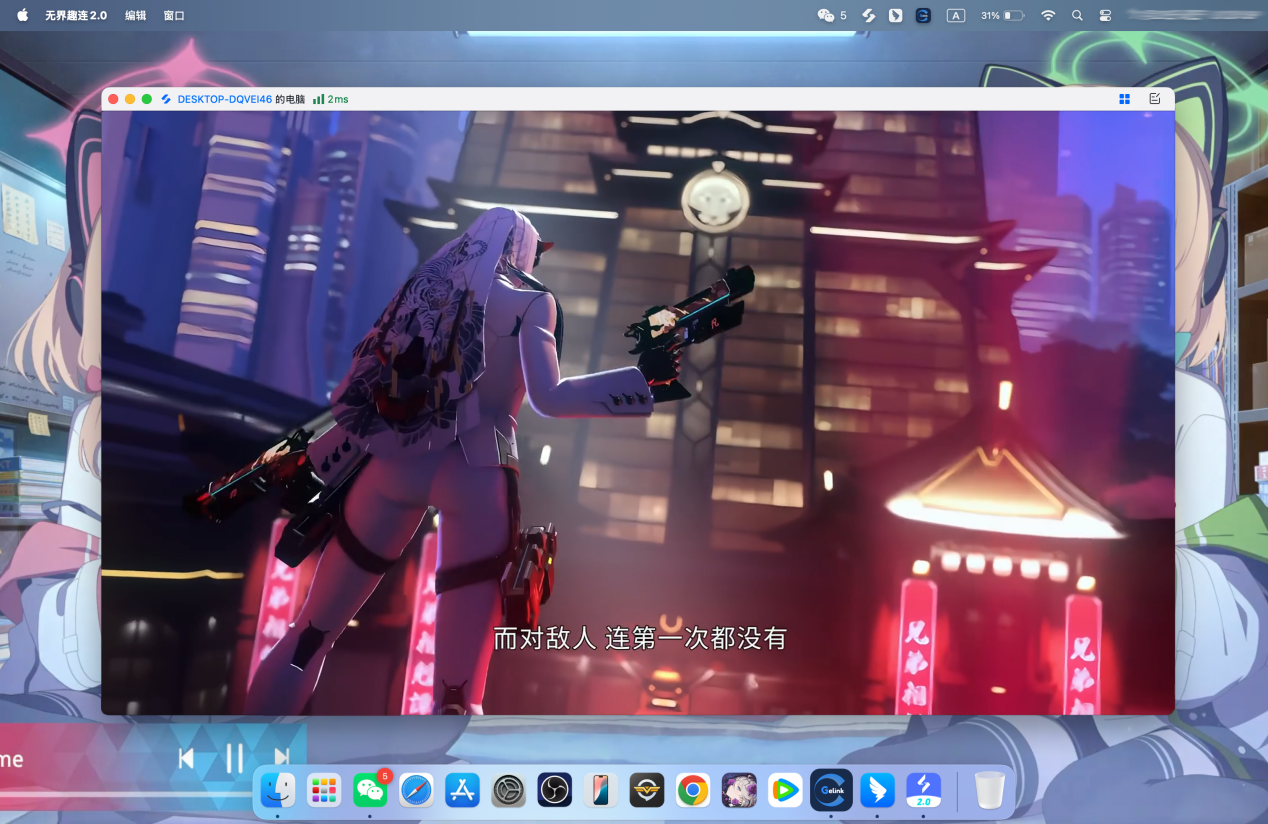The image size is (1268, 824).
Task: Open Finder from the Dock
Action: pyautogui.click(x=278, y=790)
